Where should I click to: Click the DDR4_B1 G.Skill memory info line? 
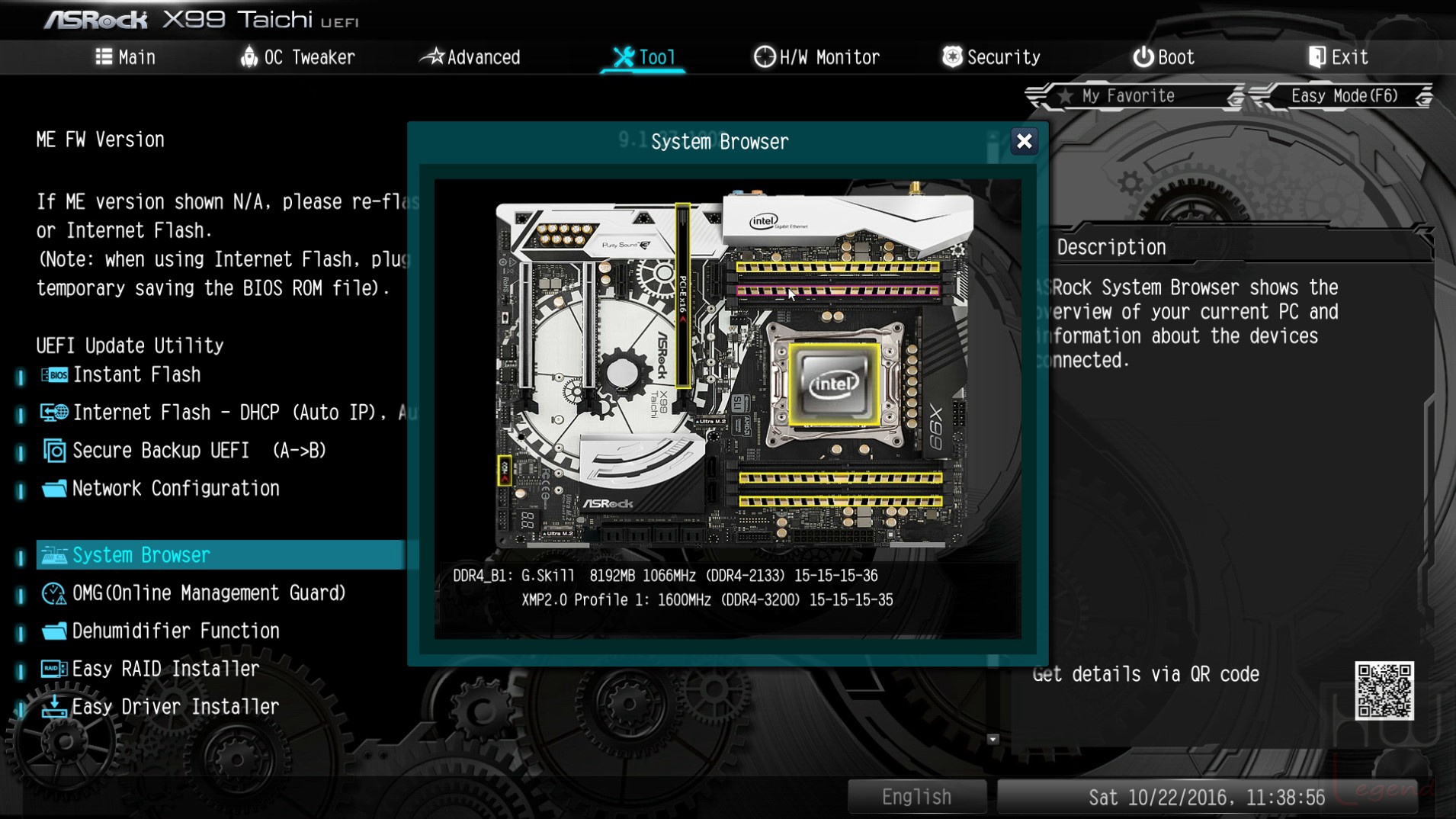tap(665, 576)
